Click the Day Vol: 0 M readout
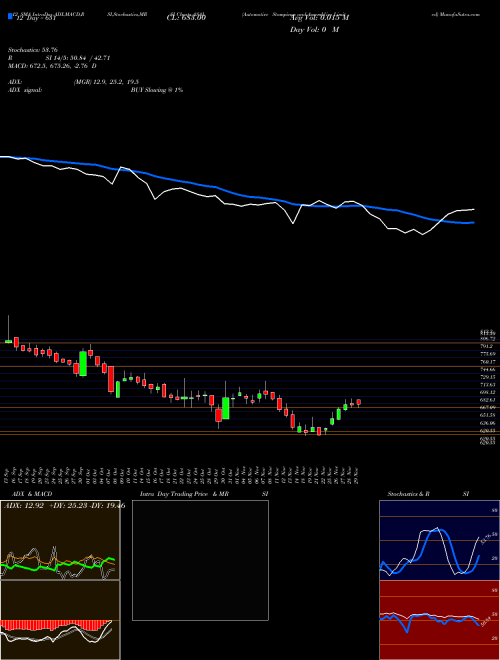 coord(314,30)
